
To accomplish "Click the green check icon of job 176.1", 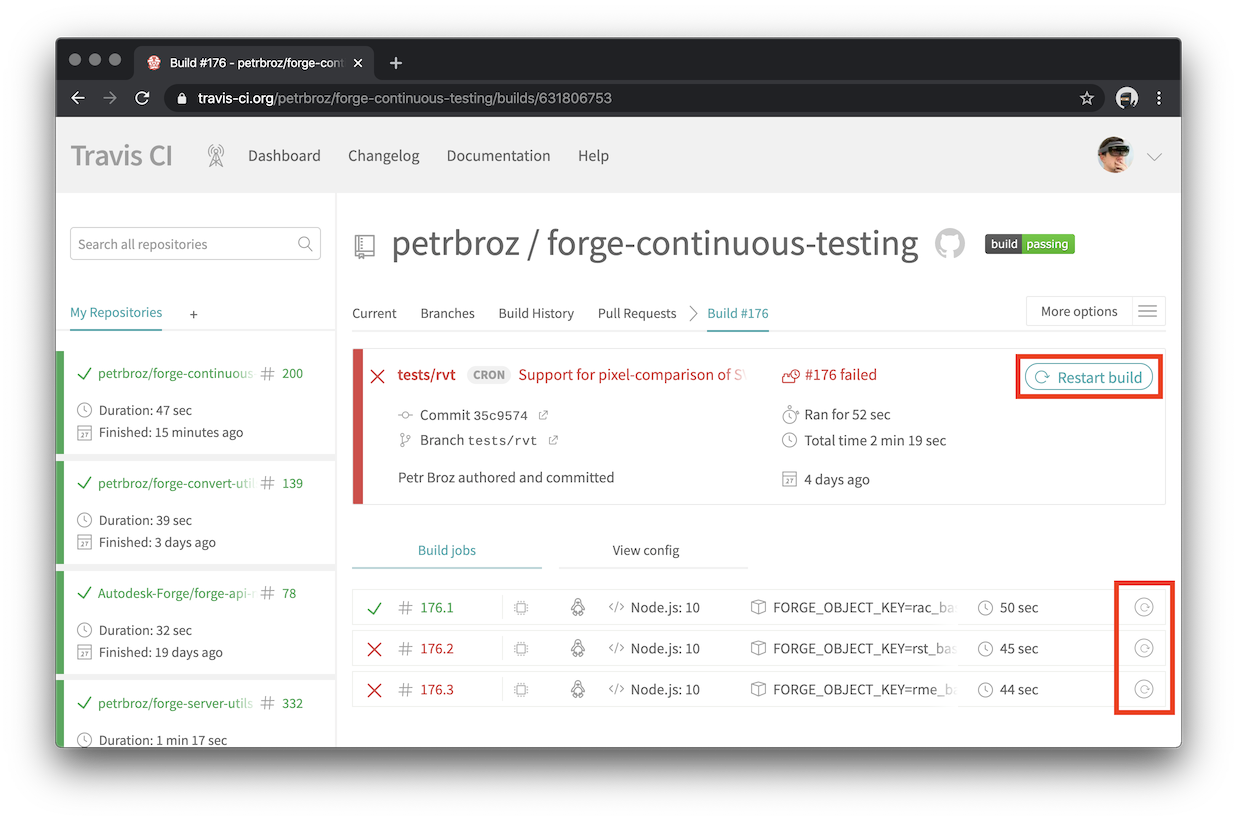I will tap(375, 608).
